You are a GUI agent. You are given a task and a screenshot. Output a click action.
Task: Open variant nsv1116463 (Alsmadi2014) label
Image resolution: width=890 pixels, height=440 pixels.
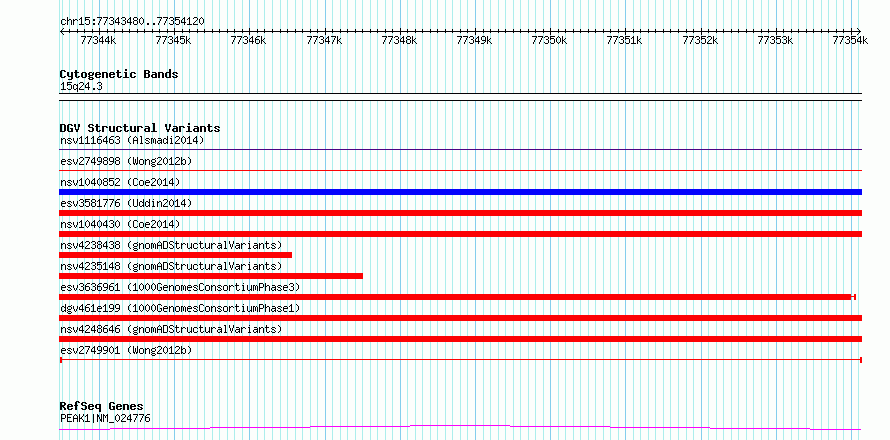[132, 140]
